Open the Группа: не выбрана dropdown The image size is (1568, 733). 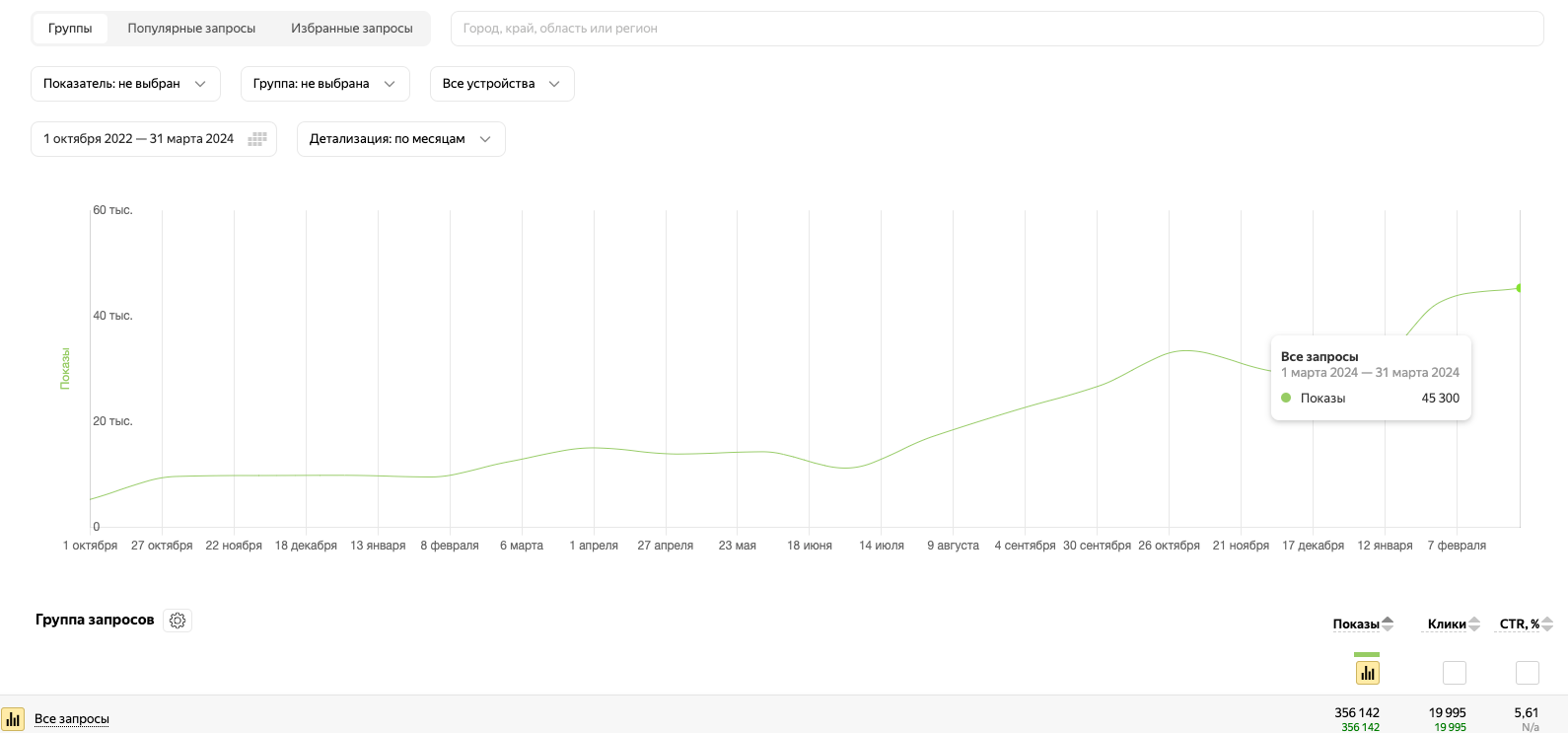[x=324, y=84]
